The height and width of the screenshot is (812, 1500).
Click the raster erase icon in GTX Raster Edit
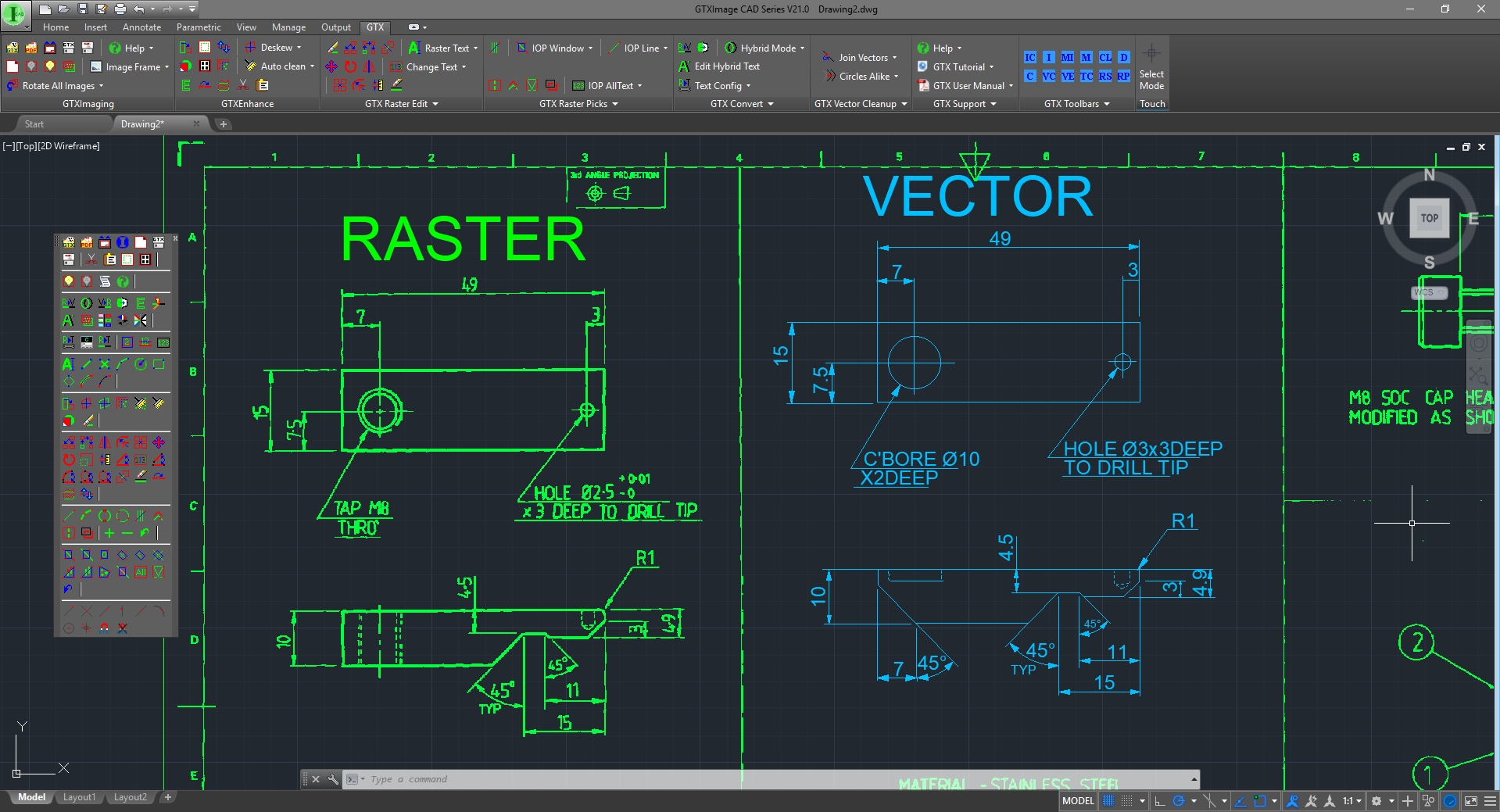[333, 48]
